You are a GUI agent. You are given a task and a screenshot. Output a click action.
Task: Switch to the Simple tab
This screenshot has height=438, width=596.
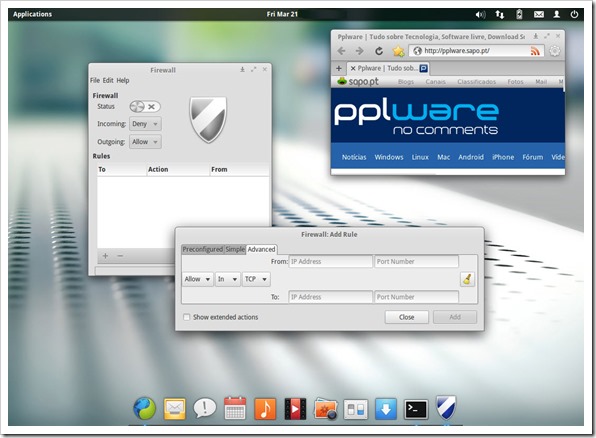click(235, 249)
